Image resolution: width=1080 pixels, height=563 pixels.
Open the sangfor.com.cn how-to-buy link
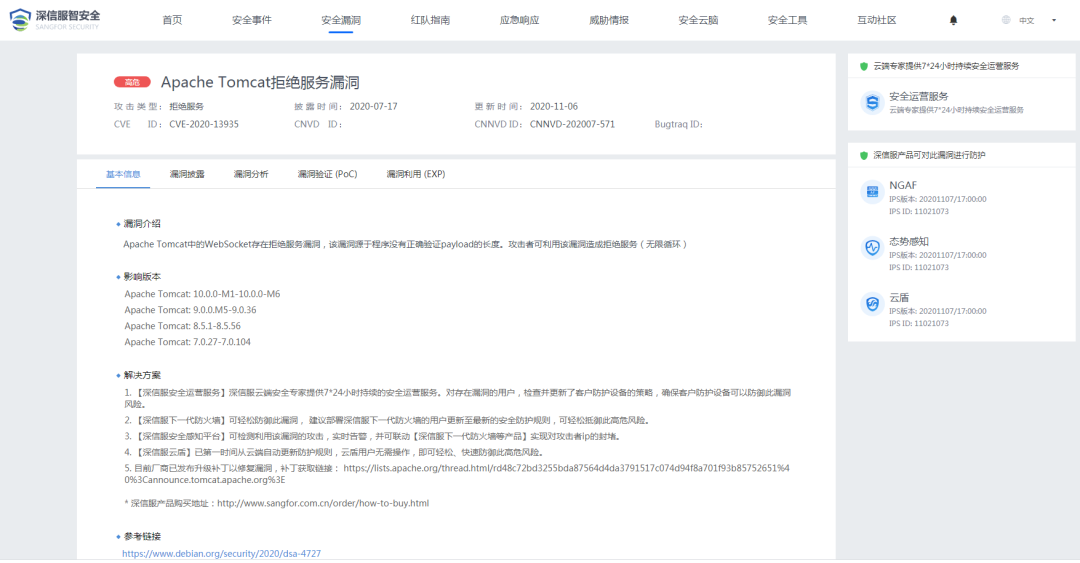(323, 503)
